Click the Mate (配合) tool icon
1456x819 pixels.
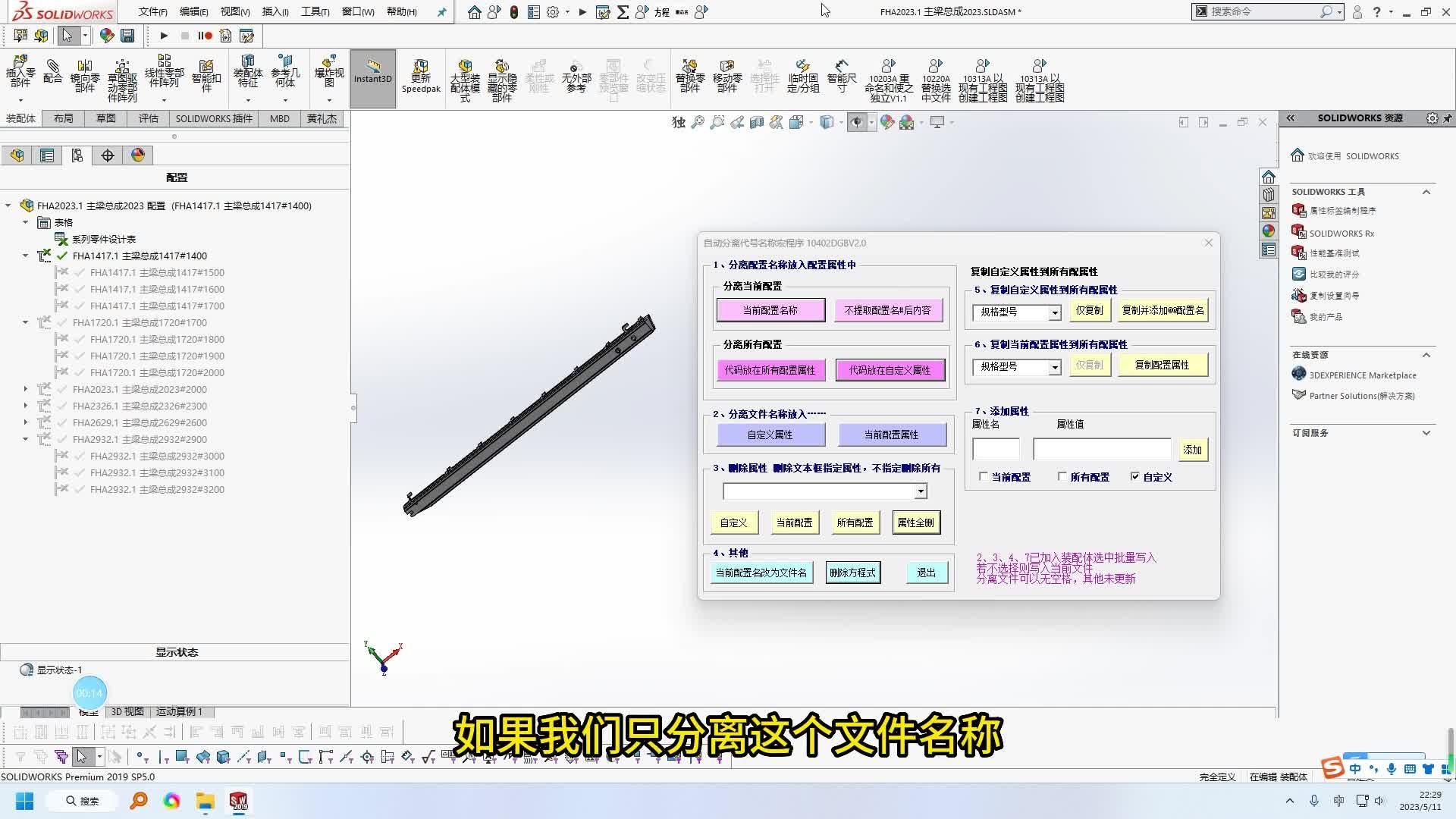click(52, 71)
